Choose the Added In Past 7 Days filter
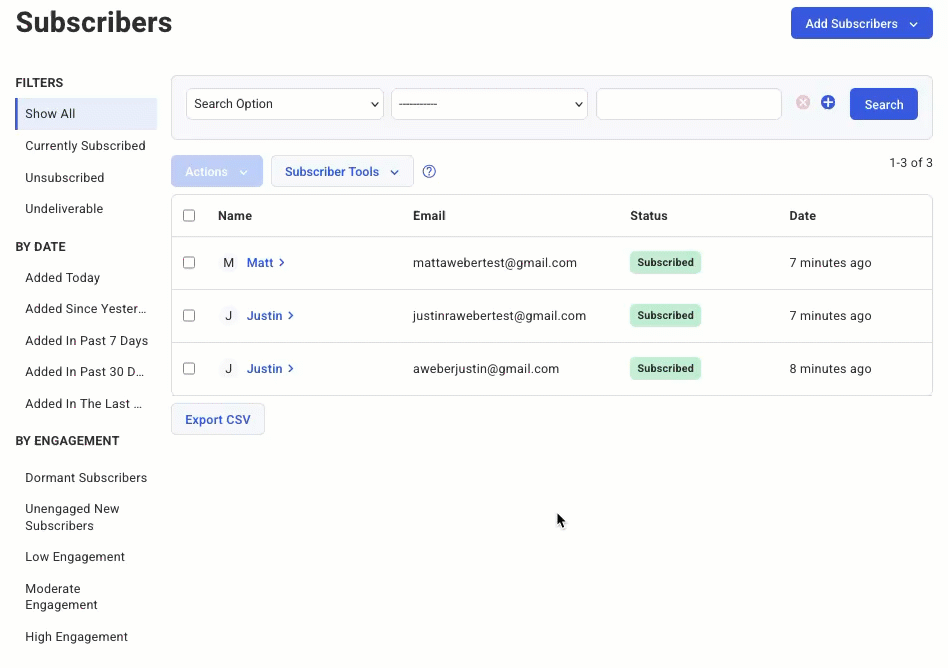948x668 pixels. click(x=86, y=341)
